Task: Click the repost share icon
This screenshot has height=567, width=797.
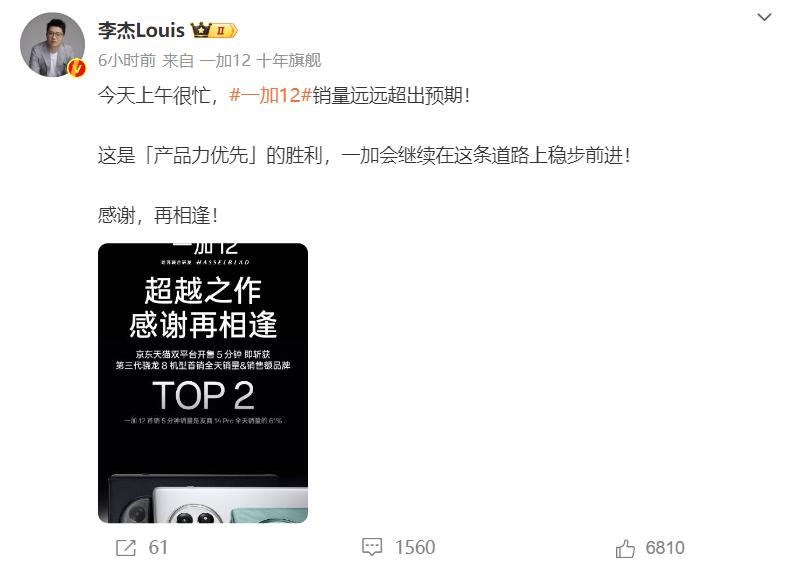Action: point(126,548)
